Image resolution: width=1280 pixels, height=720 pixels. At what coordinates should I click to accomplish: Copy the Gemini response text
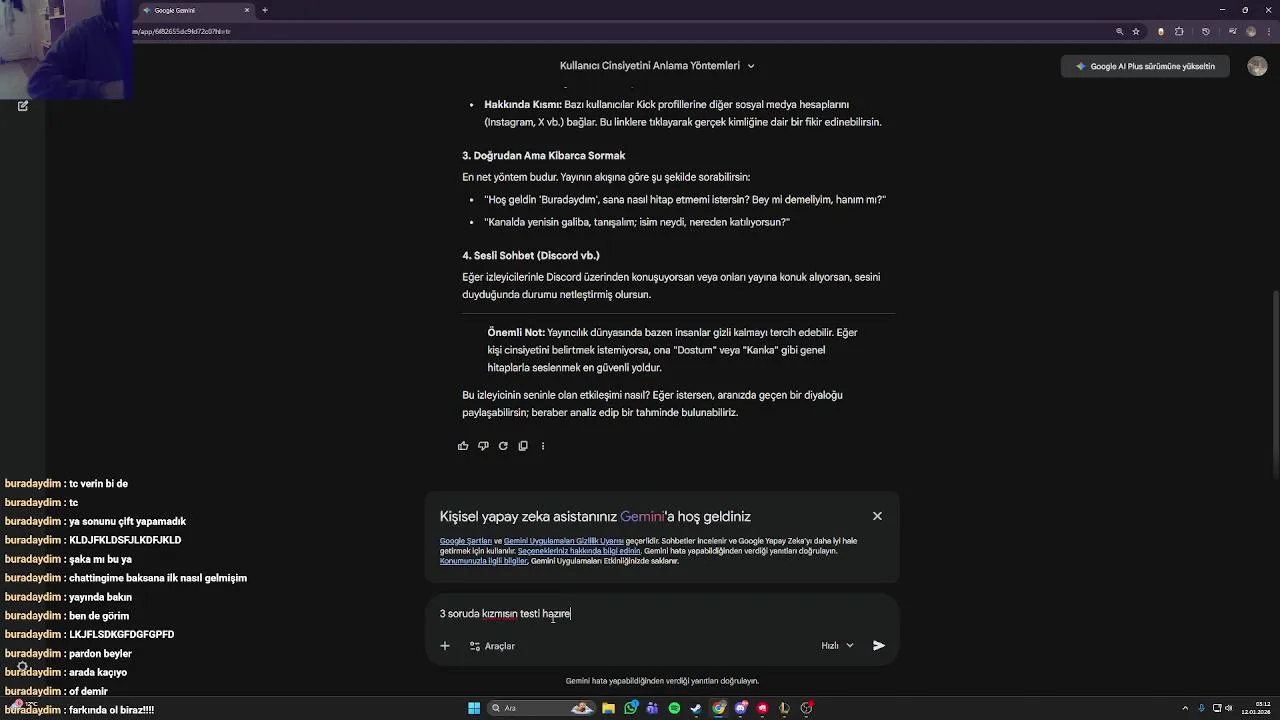click(523, 446)
